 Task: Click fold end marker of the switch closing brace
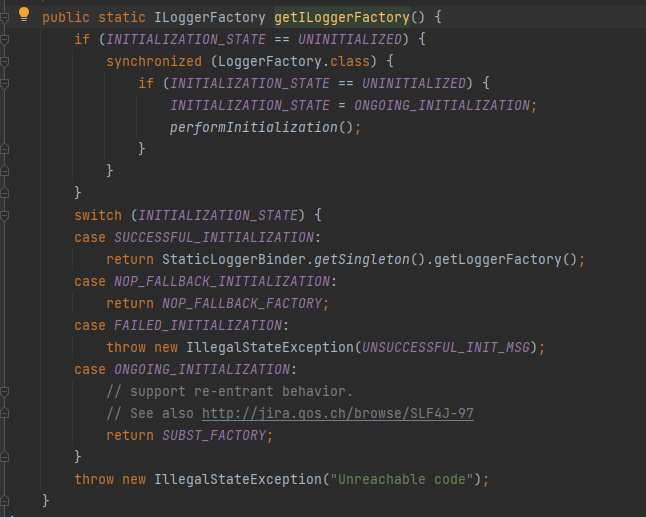5,457
